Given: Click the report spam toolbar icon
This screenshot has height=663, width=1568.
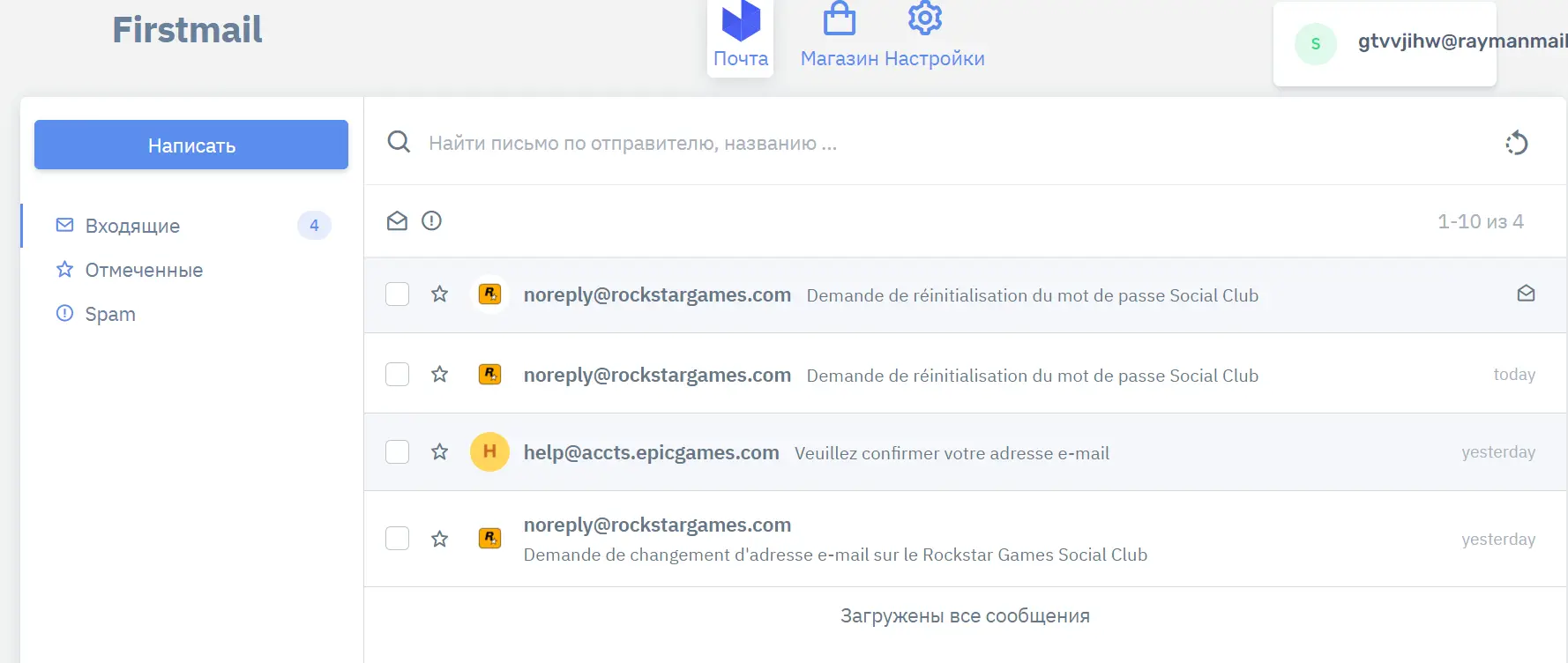Looking at the screenshot, I should coord(431,220).
